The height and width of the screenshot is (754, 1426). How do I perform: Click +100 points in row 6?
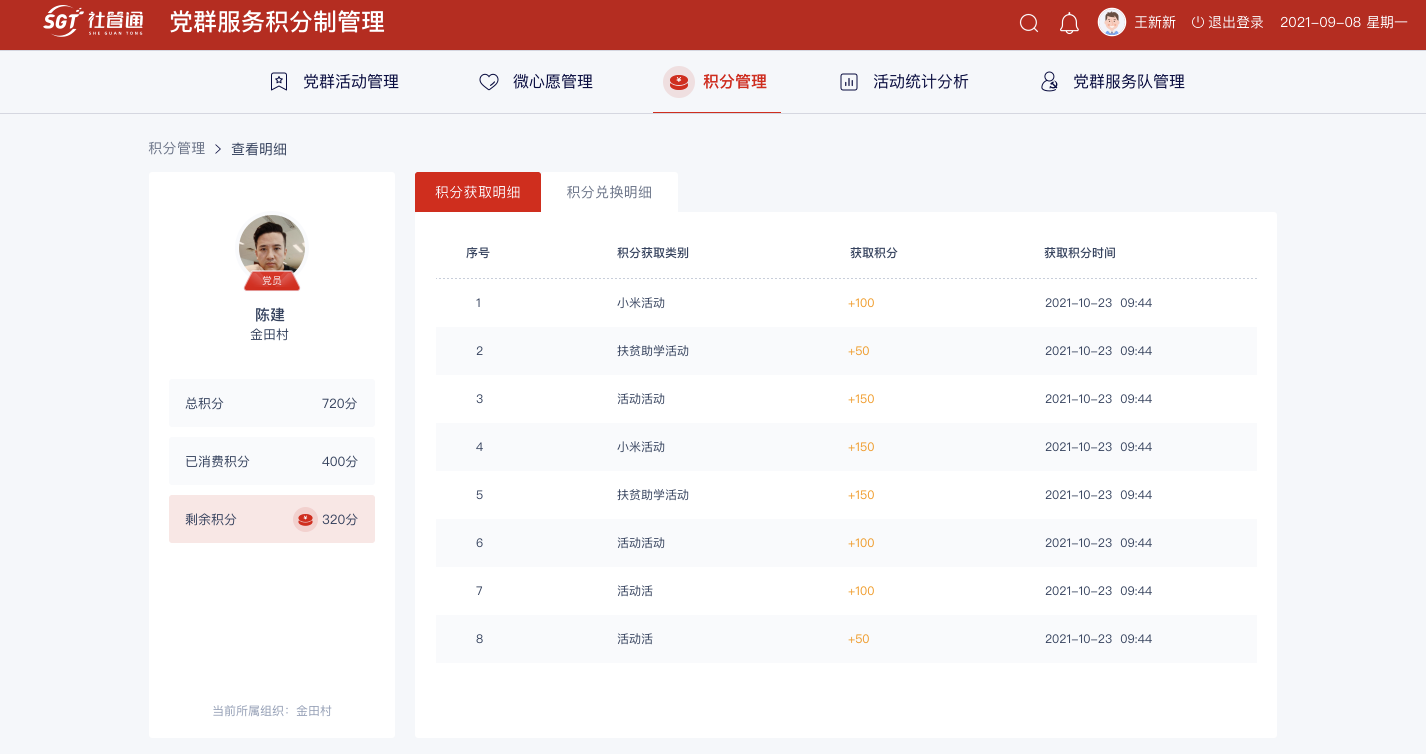(861, 543)
